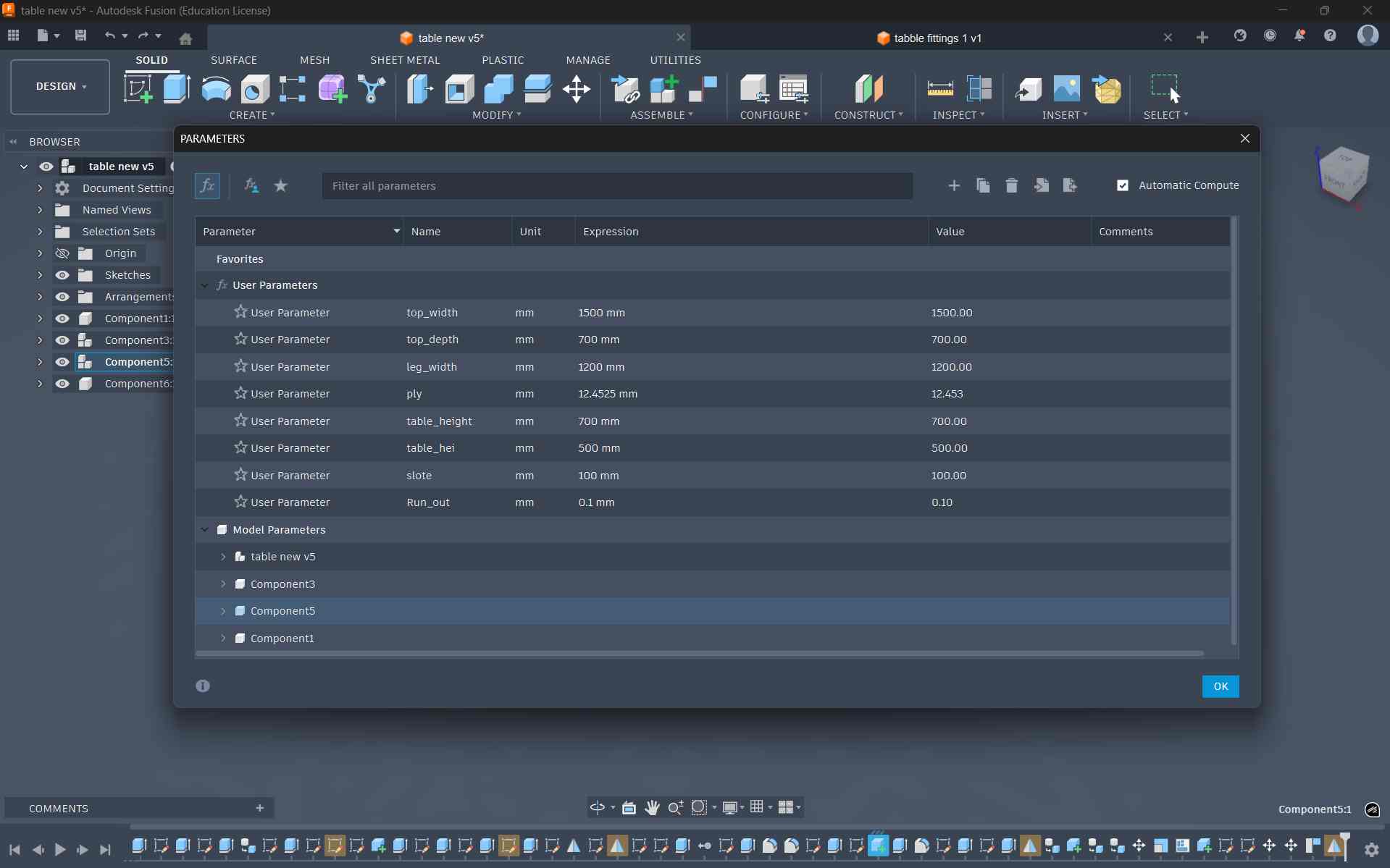Click the copy parameter icon
The image size is (1390, 868).
click(x=983, y=186)
